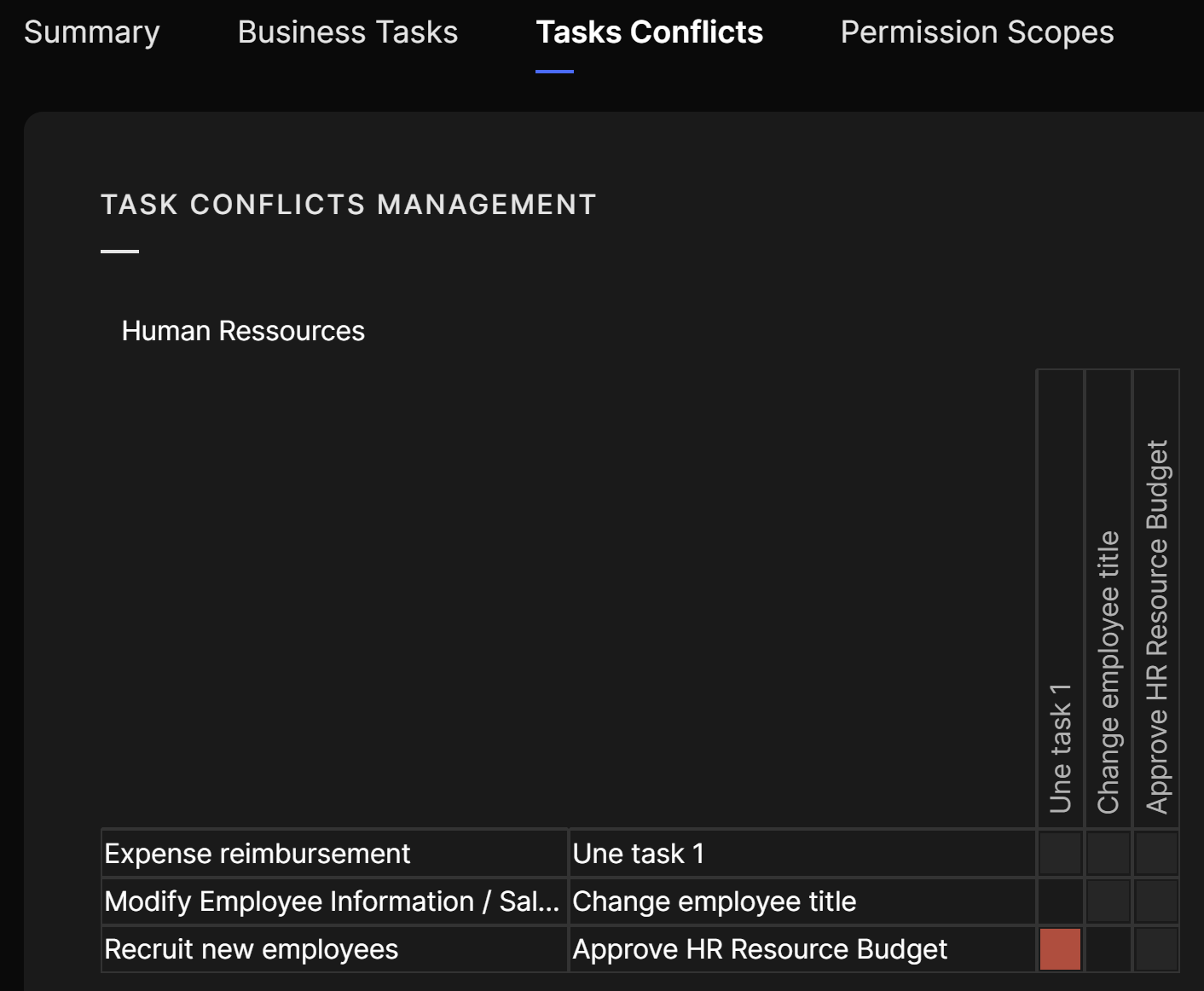Viewport: 1204px width, 991px height.
Task: Toggle cell Change employee title row, Approve HR Resource Budget column
Action: (x=1155, y=901)
